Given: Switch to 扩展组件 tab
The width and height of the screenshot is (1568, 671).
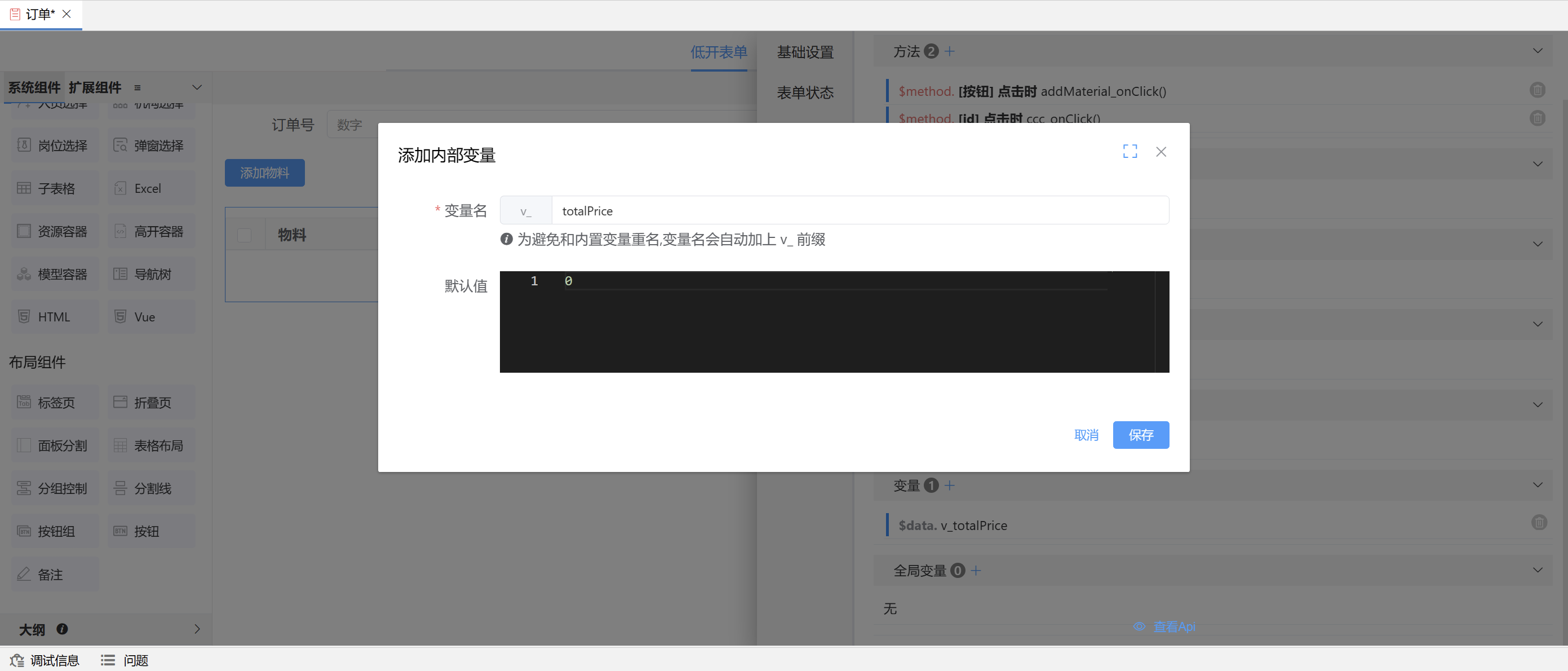Looking at the screenshot, I should tap(95, 87).
